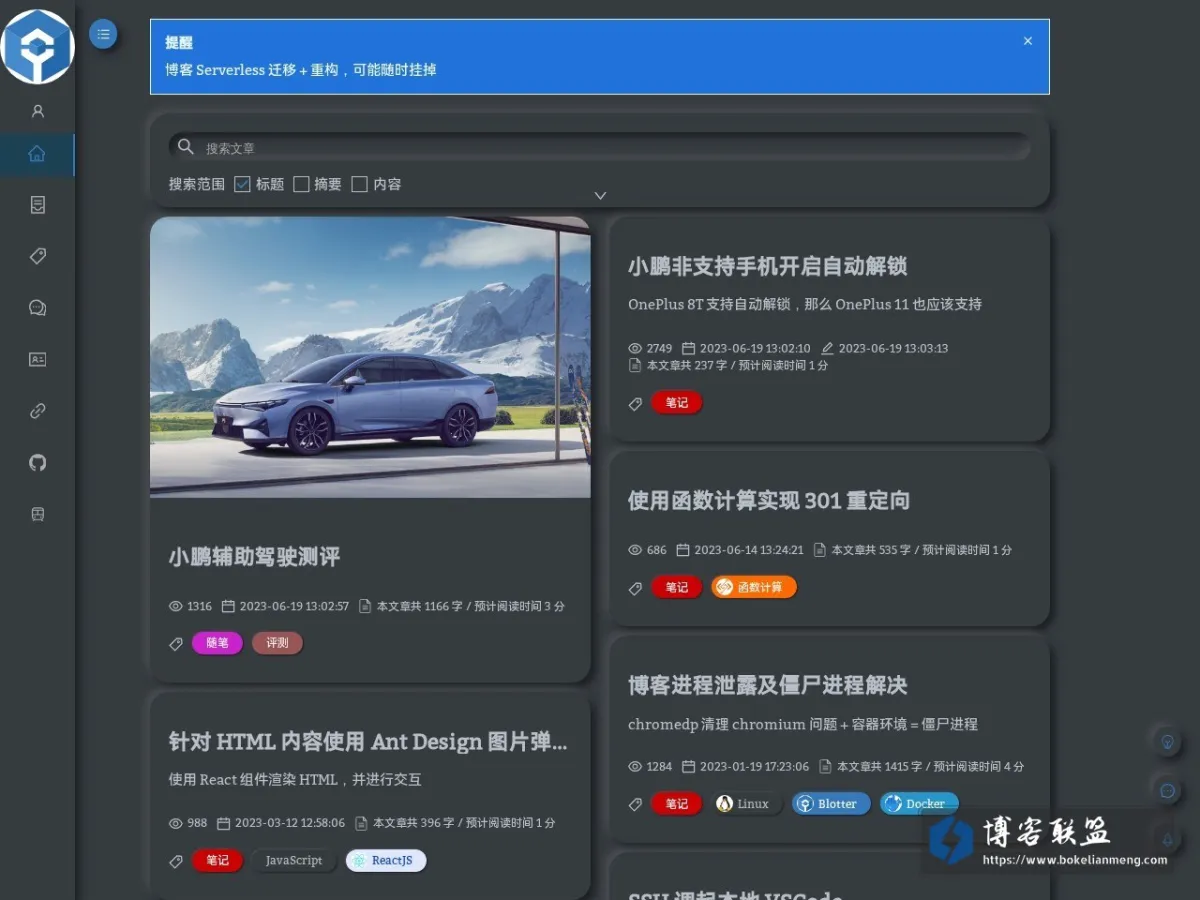The height and width of the screenshot is (900, 1200).
Task: Click publish date 2023-06-14 13:24:21
Action: pos(749,550)
